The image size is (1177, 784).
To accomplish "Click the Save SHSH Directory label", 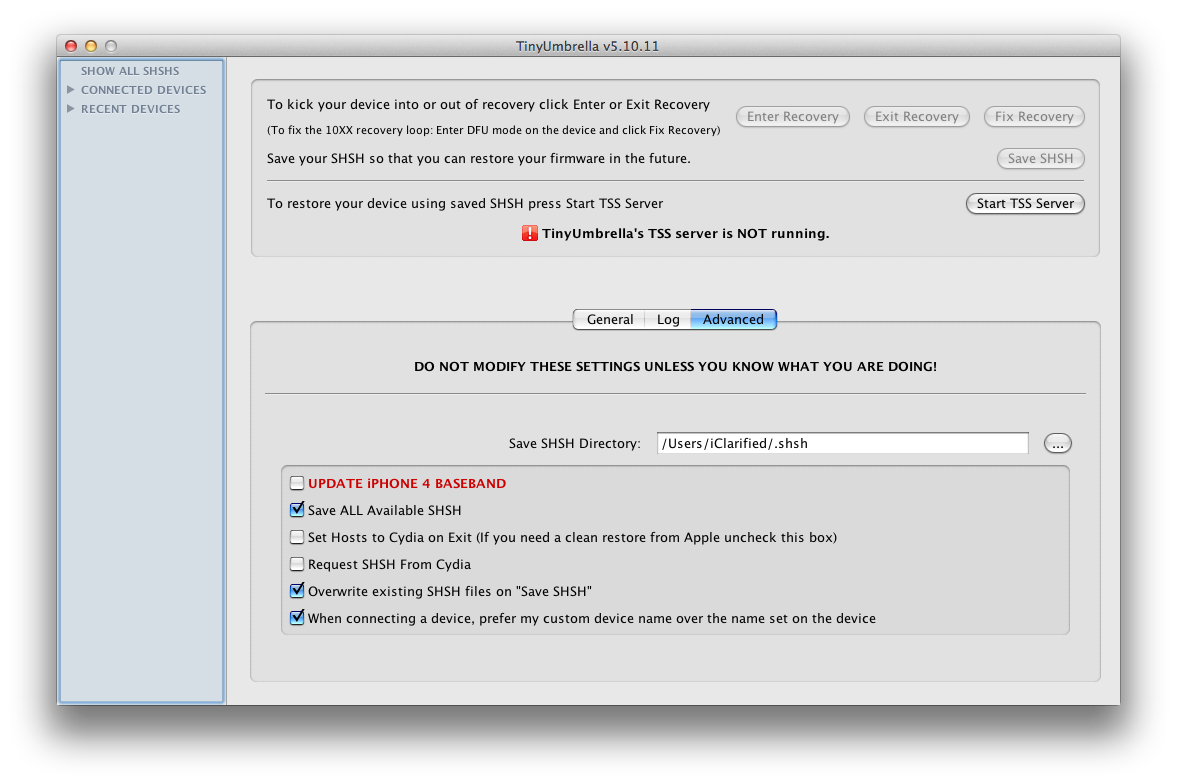I will 575,444.
